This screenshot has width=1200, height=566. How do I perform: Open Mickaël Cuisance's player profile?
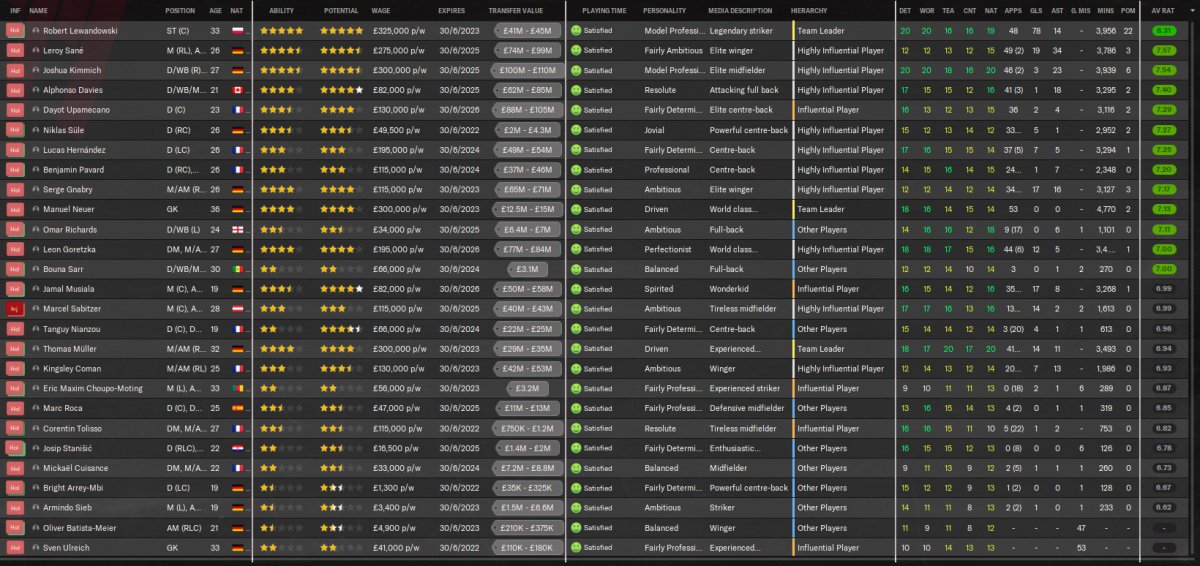[74, 468]
